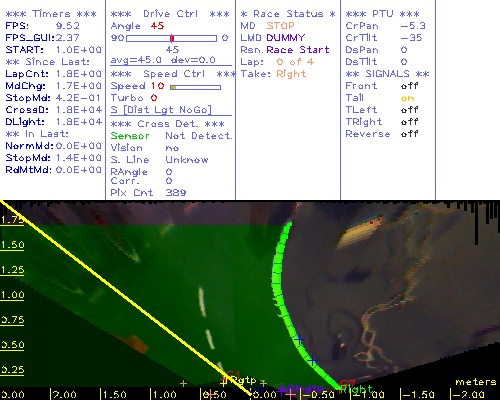The width and height of the screenshot is (500, 400).
Task: Click the RdMtMd timer value
Action: point(79,170)
